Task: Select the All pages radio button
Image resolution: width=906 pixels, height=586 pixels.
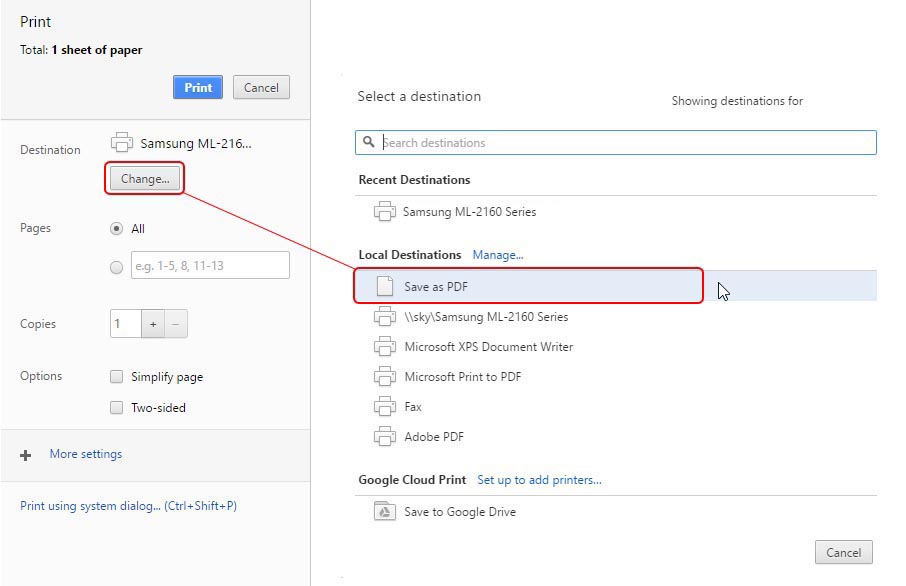Action: (117, 229)
